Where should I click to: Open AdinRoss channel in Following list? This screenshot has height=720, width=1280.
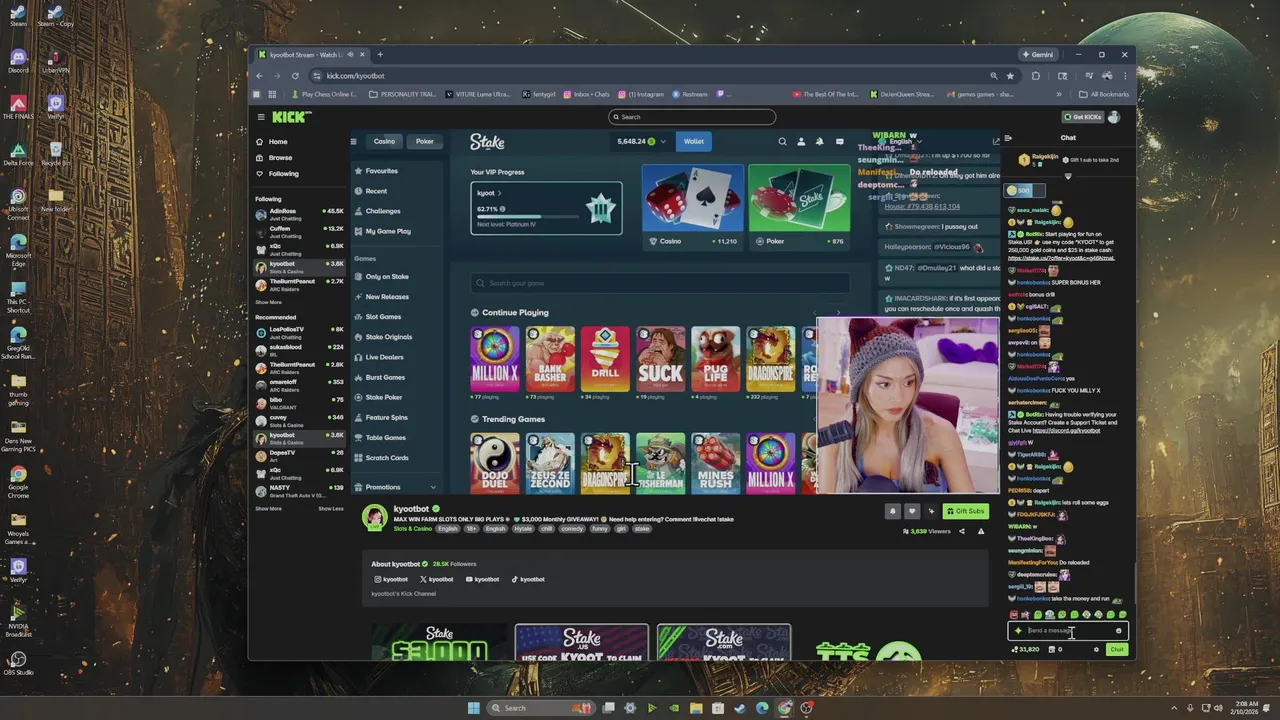pyautogui.click(x=299, y=214)
